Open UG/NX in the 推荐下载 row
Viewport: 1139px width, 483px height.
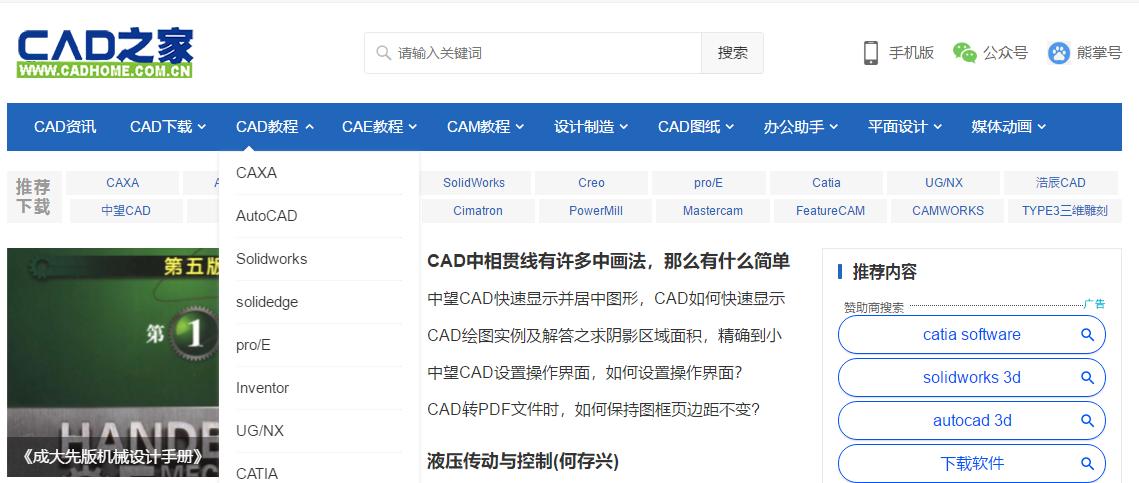(944, 183)
